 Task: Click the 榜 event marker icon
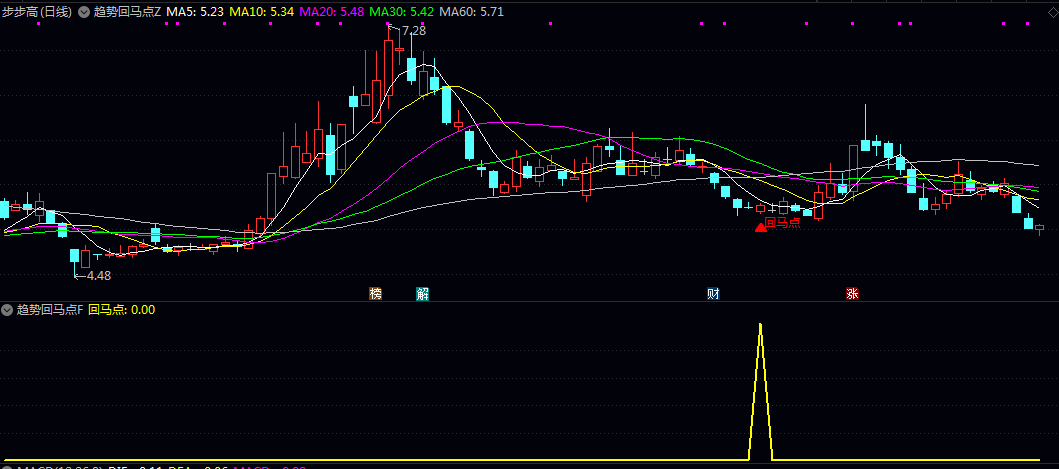[x=376, y=294]
